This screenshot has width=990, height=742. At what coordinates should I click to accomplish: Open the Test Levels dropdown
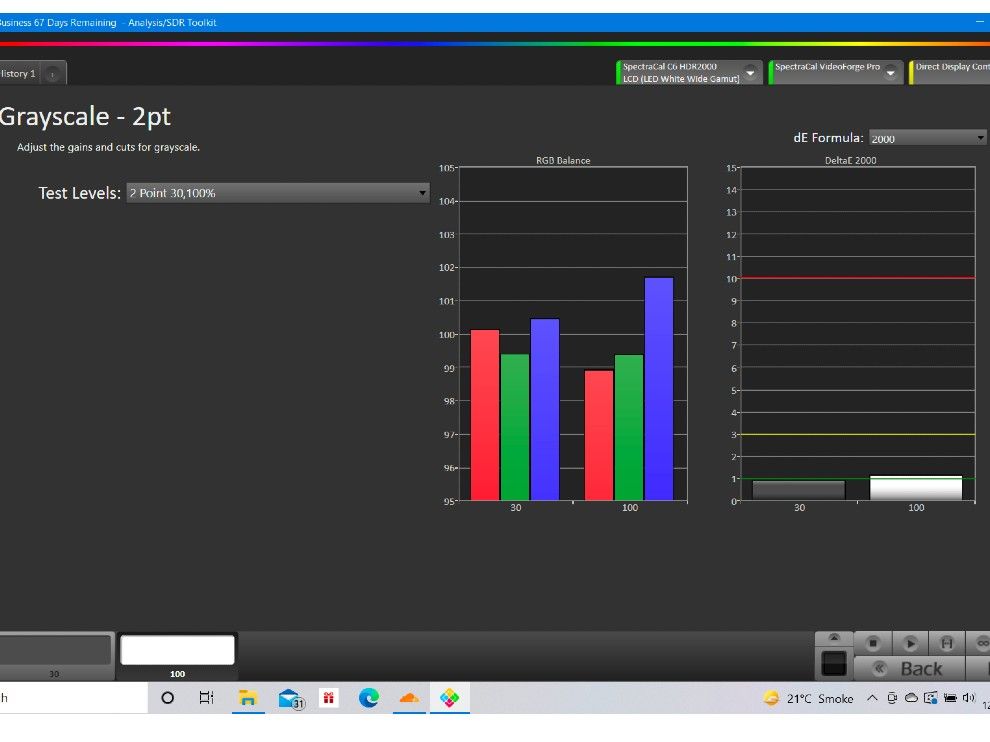click(278, 193)
